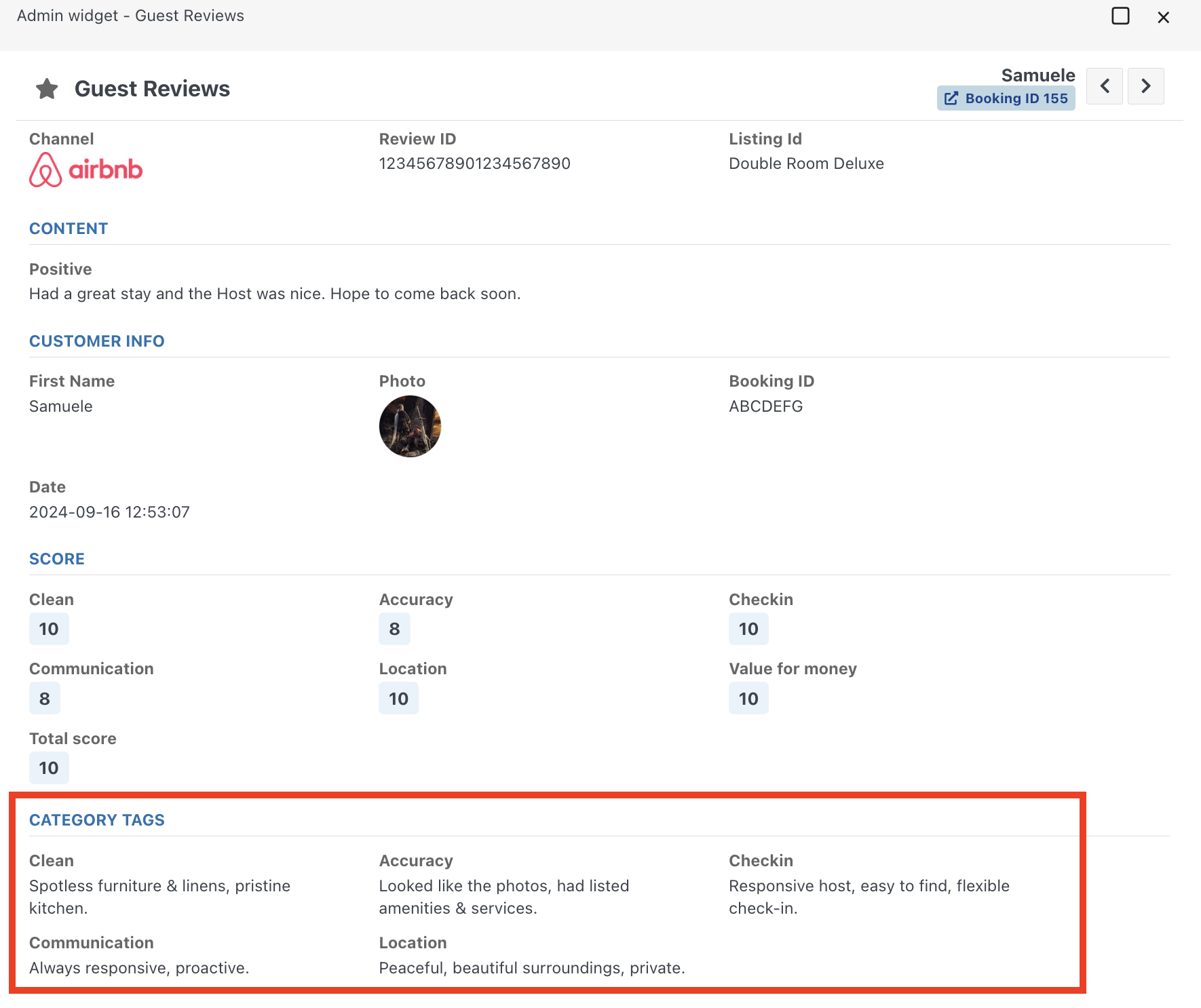Close the Guest Reviews widget
Viewport: 1201px width, 1008px height.
tap(1163, 18)
